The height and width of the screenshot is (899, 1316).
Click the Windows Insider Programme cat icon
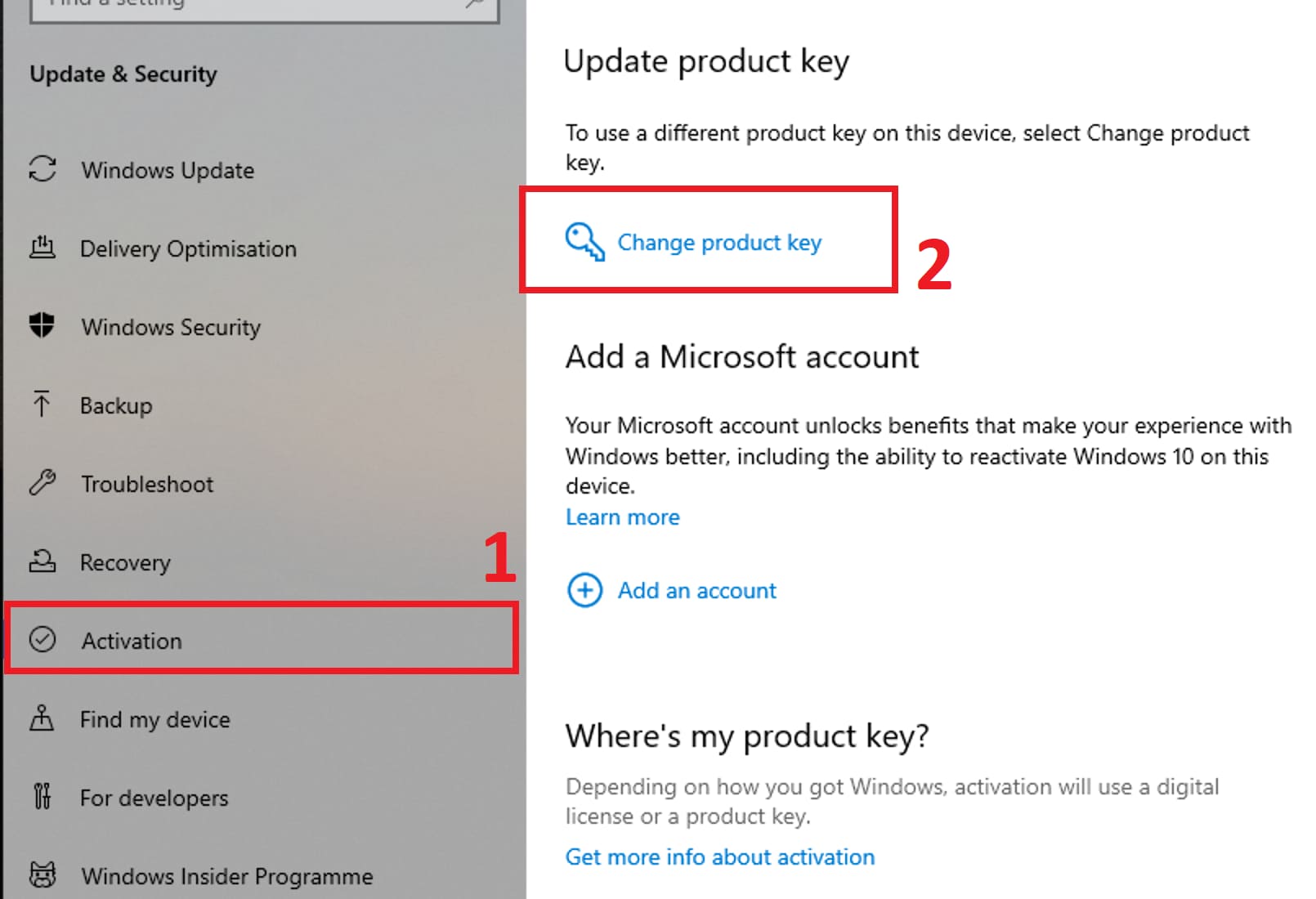pyautogui.click(x=43, y=874)
